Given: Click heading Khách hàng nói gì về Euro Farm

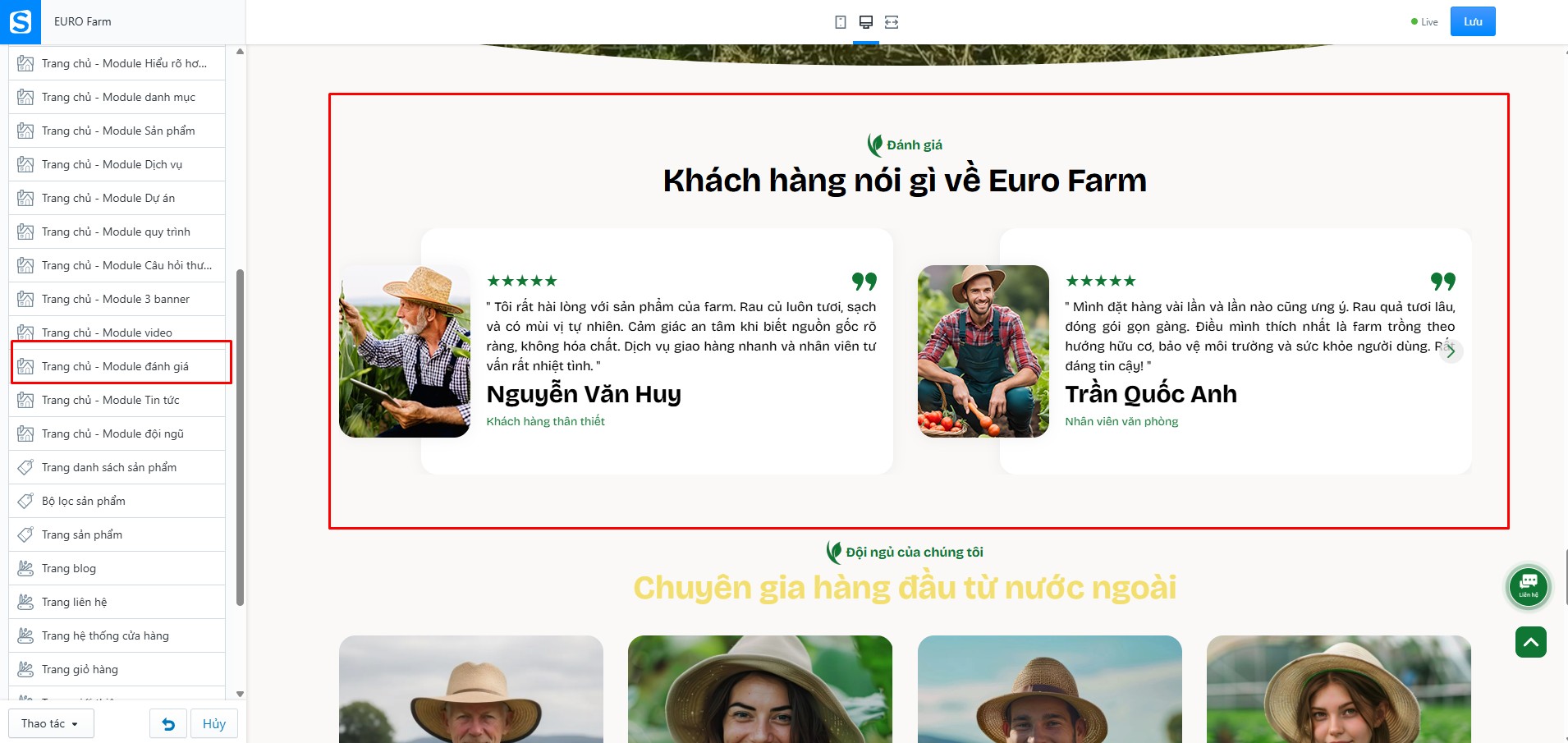Looking at the screenshot, I should coord(905,181).
